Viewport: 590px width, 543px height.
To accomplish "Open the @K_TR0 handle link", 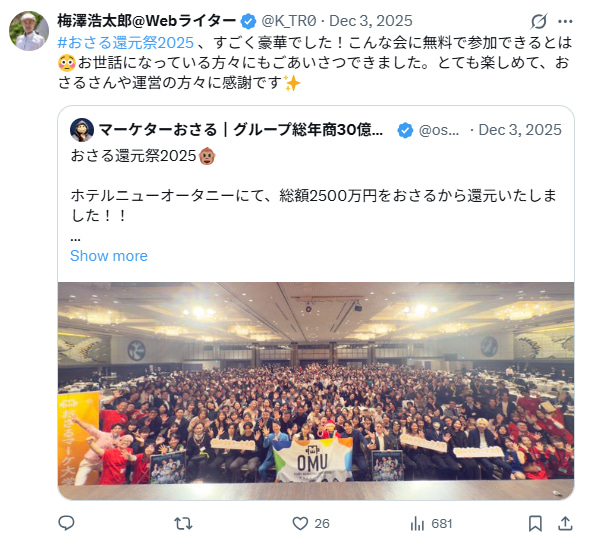I will coord(289,21).
